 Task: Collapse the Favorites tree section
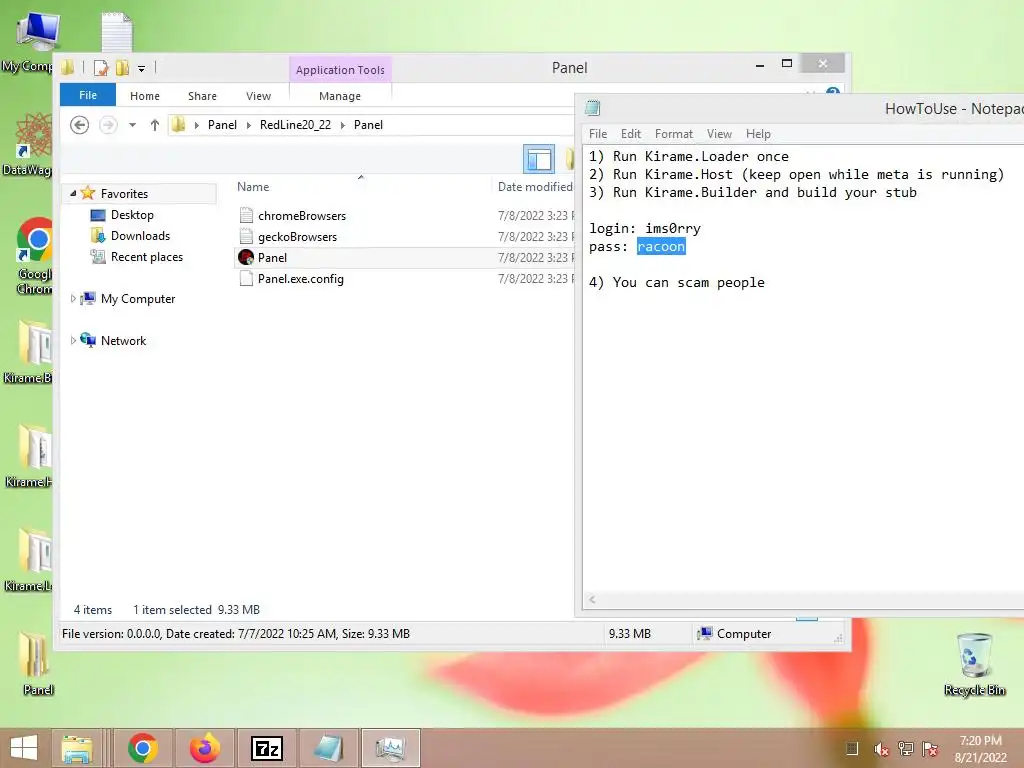[x=73, y=193]
